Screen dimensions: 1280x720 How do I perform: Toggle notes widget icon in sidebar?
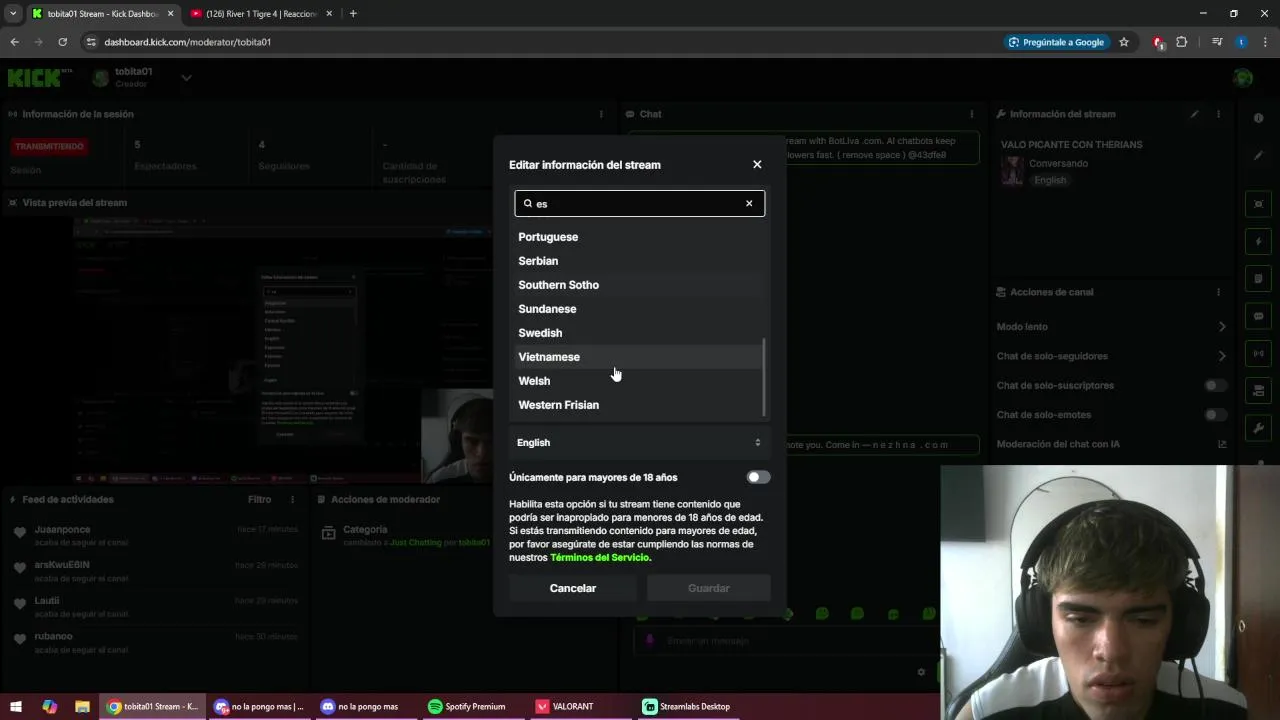click(x=1259, y=279)
